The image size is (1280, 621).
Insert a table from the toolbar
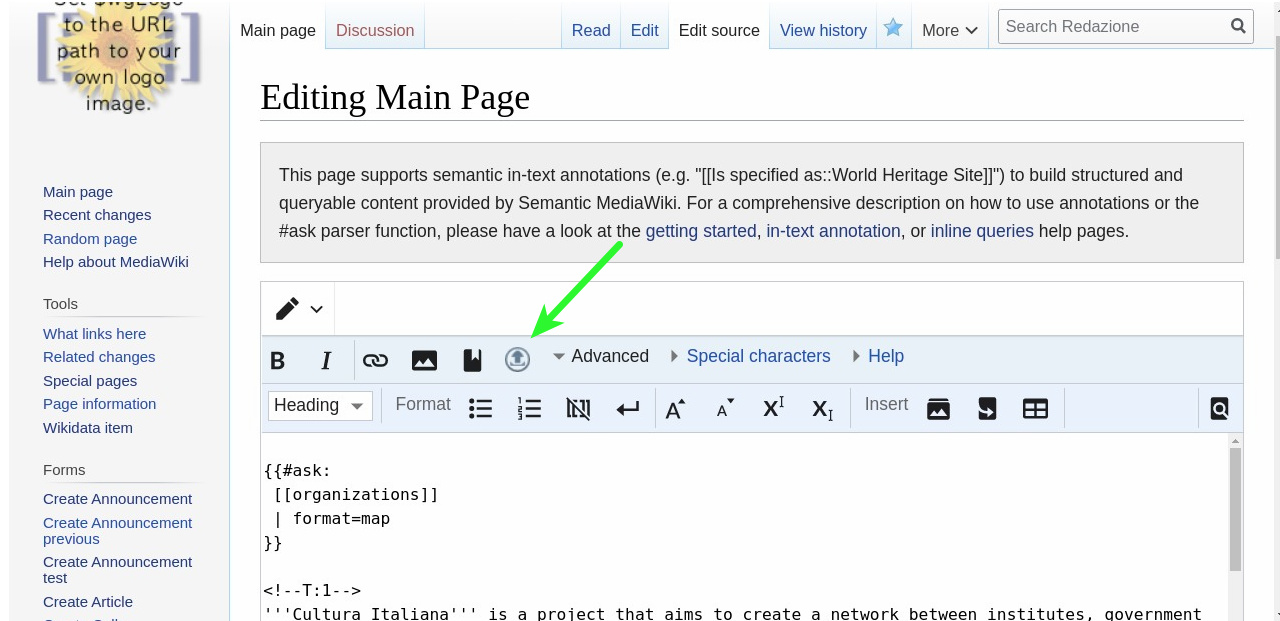(1035, 408)
